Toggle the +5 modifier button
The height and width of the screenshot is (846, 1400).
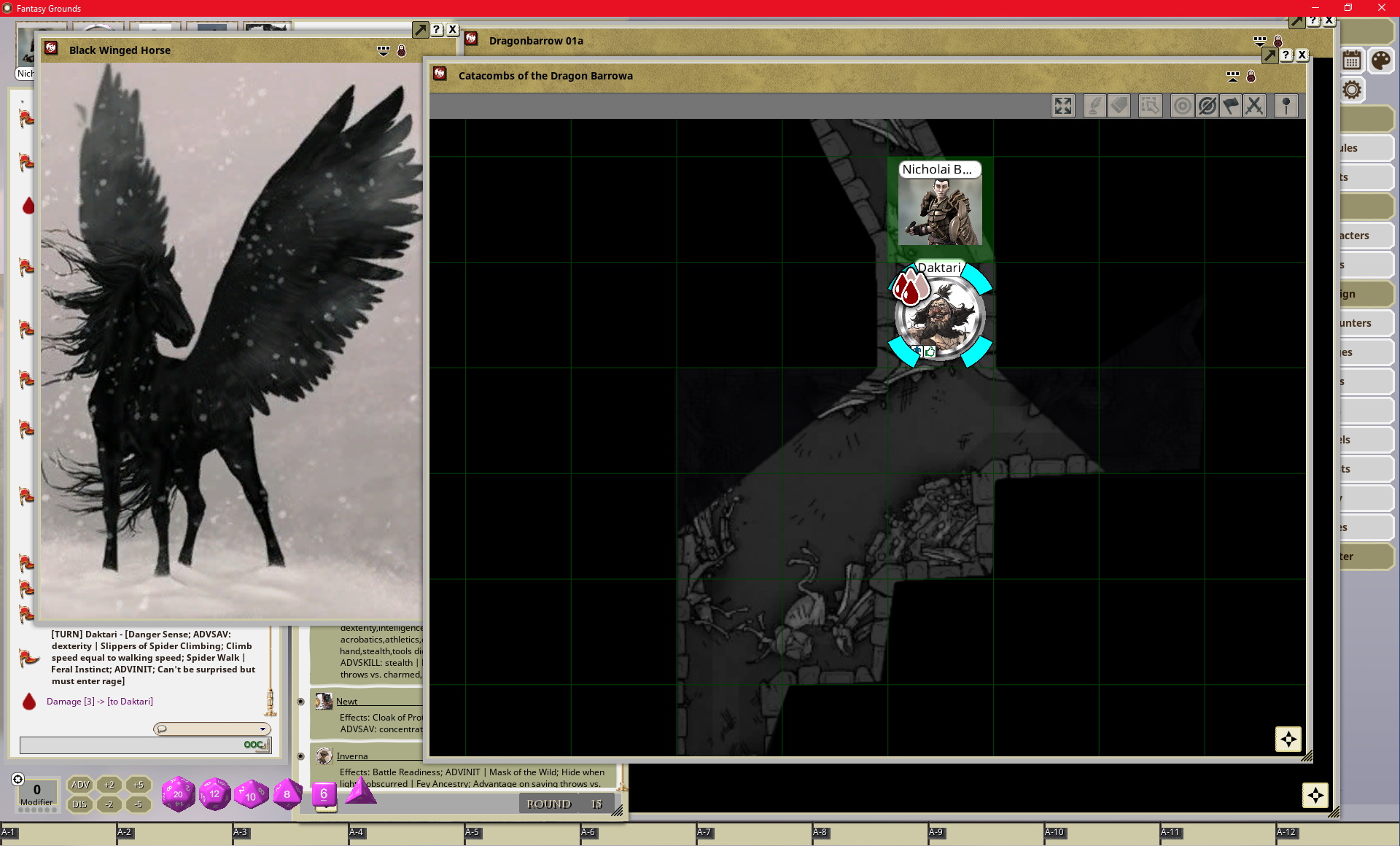[139, 785]
